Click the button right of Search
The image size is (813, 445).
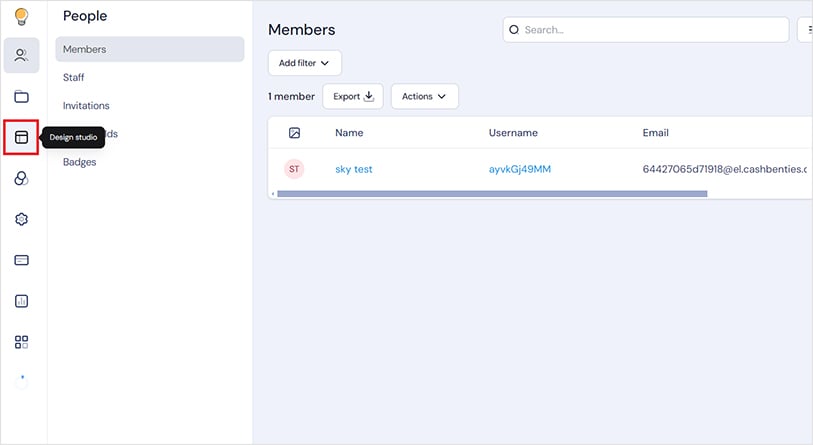coord(805,30)
